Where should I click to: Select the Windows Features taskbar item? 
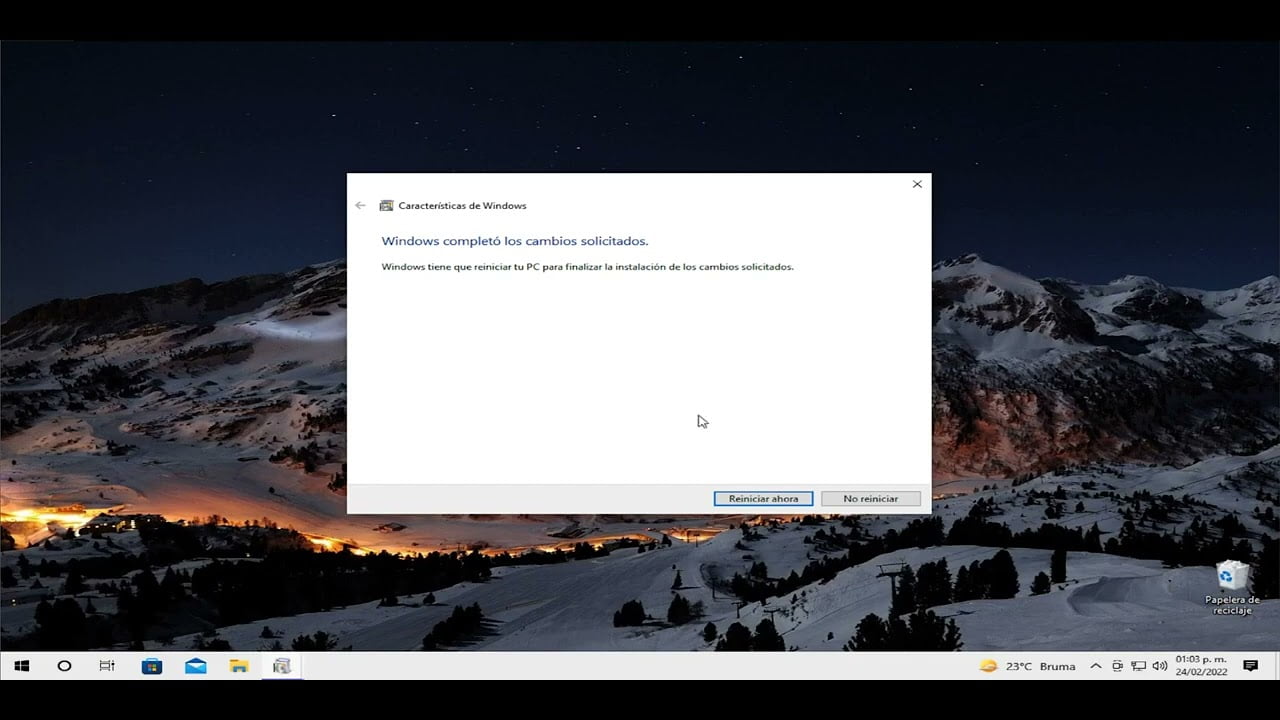click(x=282, y=666)
